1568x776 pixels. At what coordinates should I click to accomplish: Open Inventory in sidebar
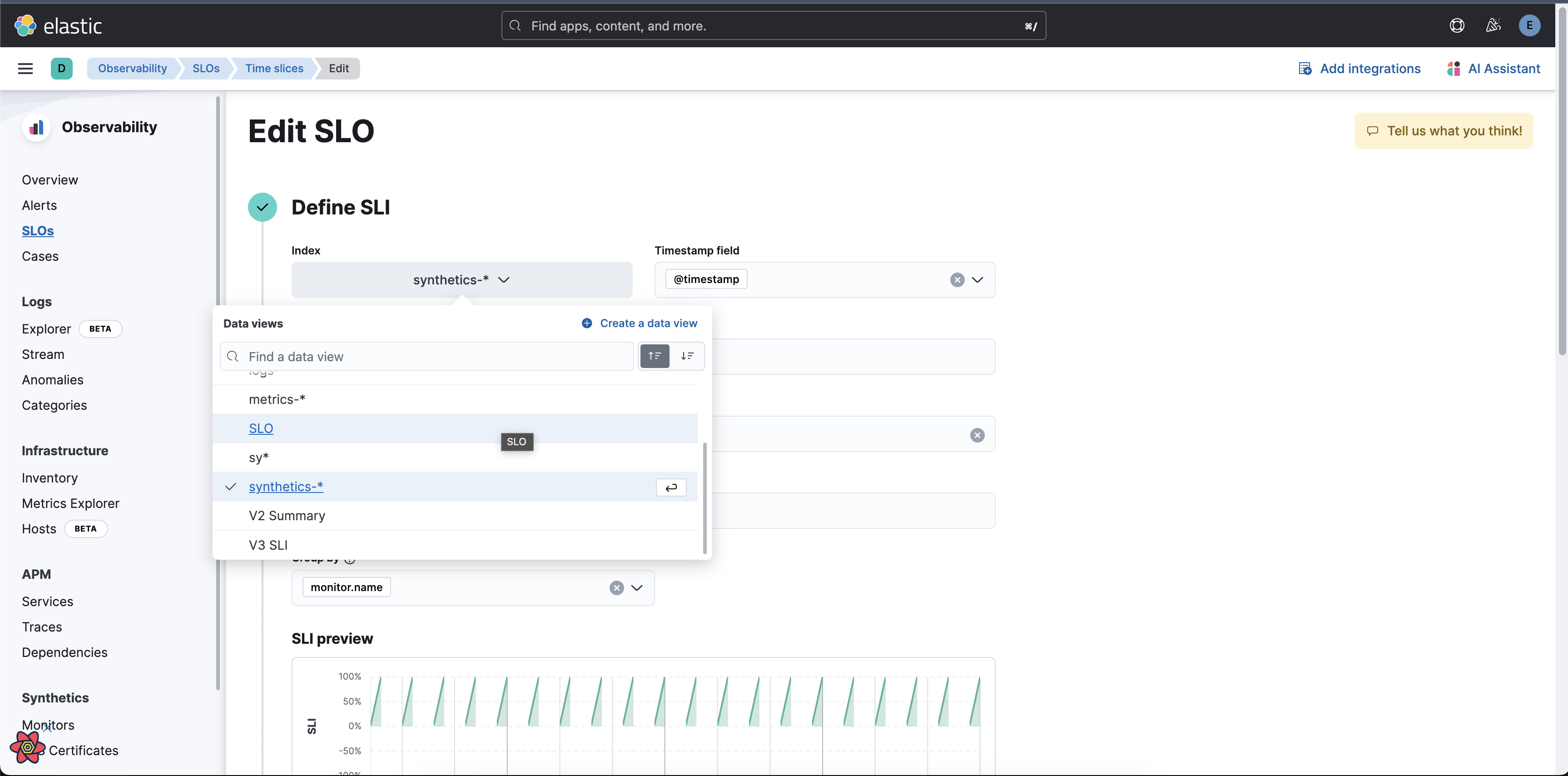pyautogui.click(x=50, y=478)
